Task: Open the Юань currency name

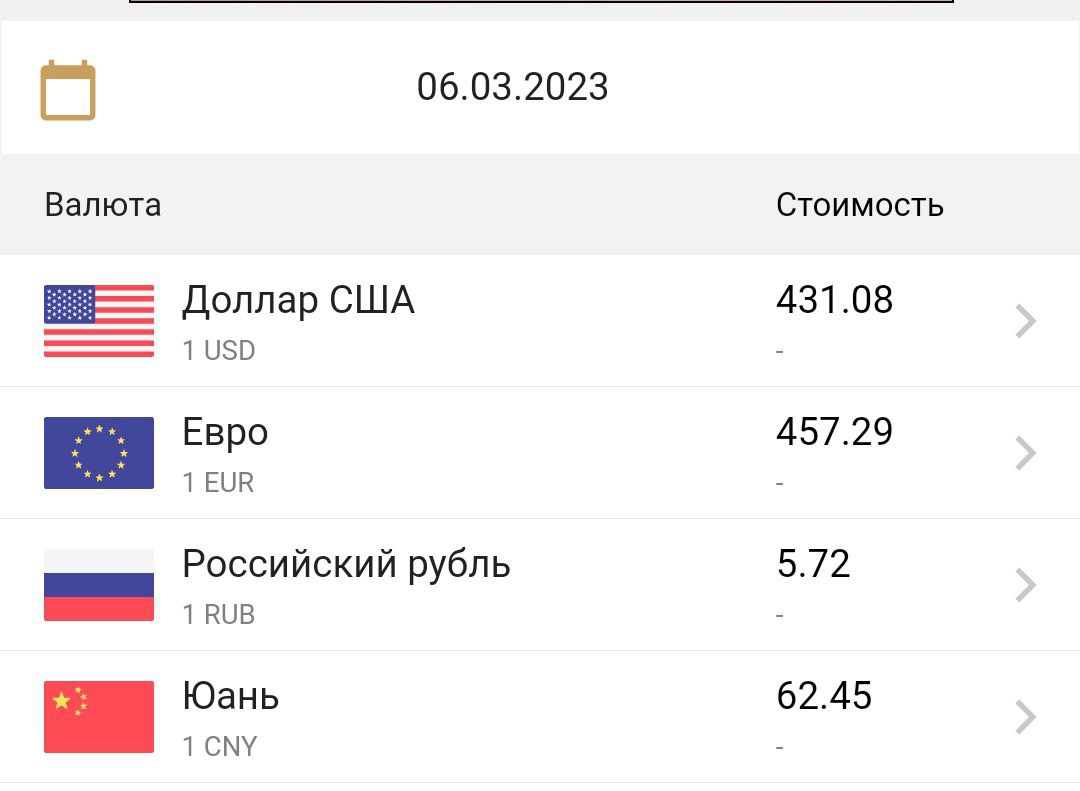Action: (x=230, y=696)
